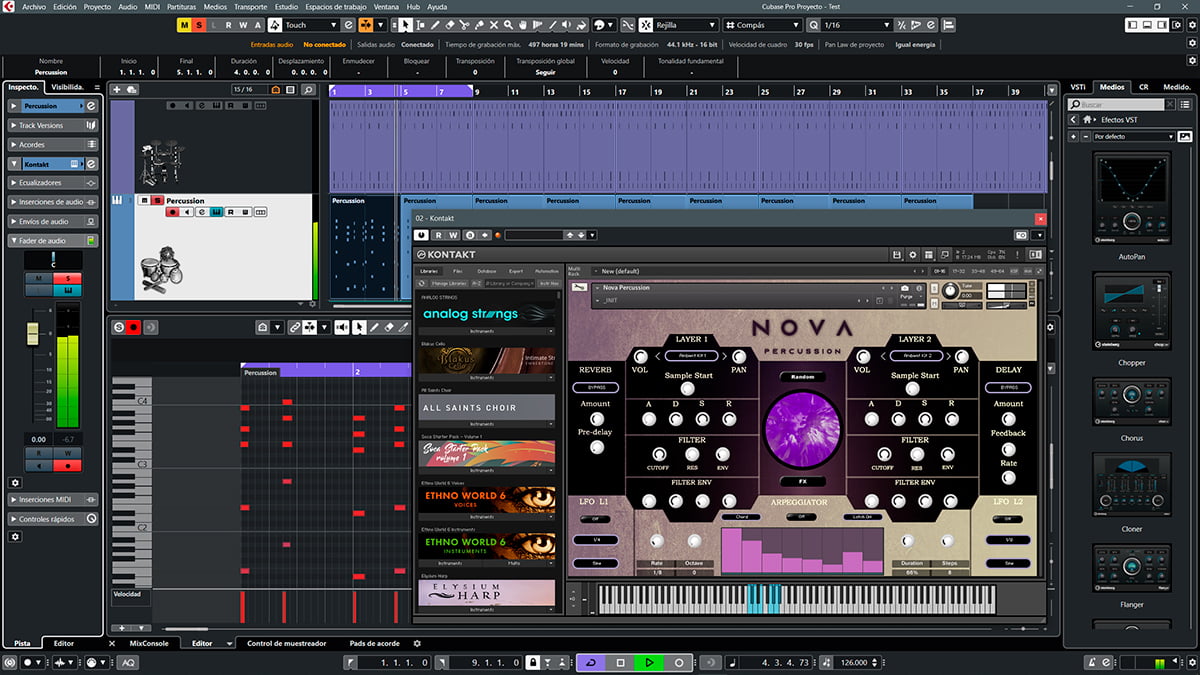1200x675 pixels.
Task: Click Quantize Q icon in toolbar
Action: tap(812, 24)
